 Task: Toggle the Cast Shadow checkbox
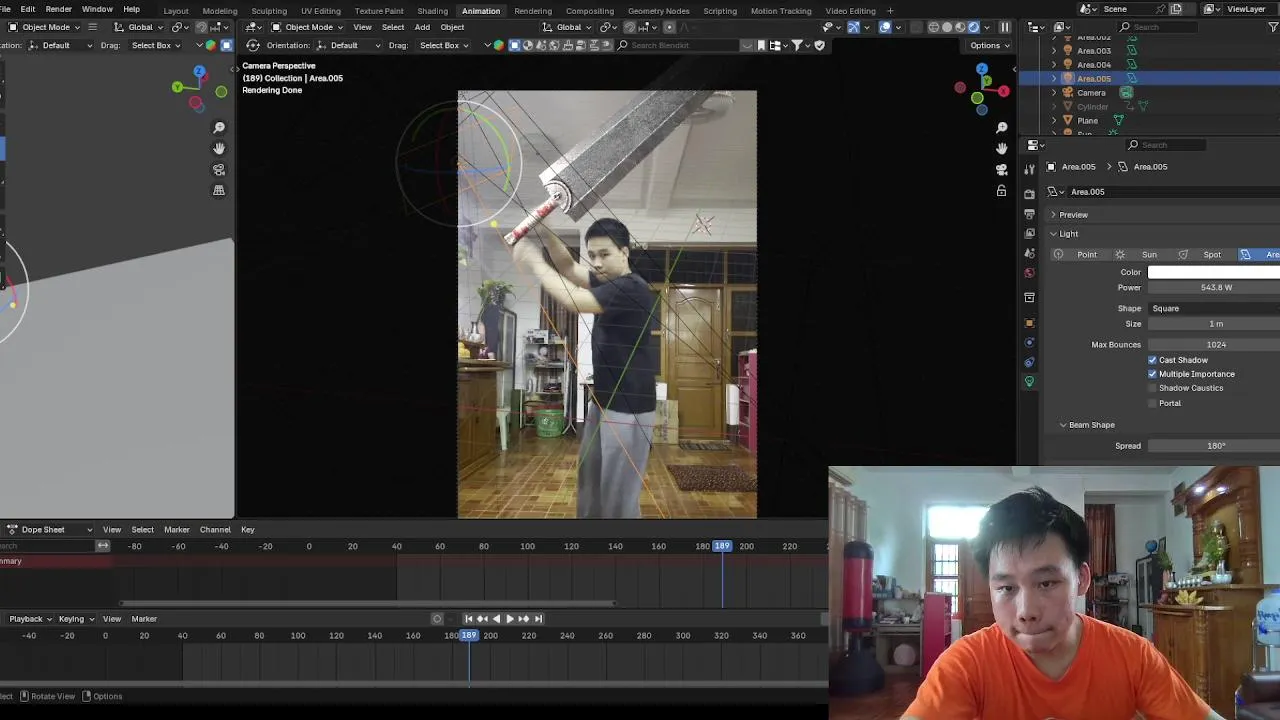coord(1153,360)
